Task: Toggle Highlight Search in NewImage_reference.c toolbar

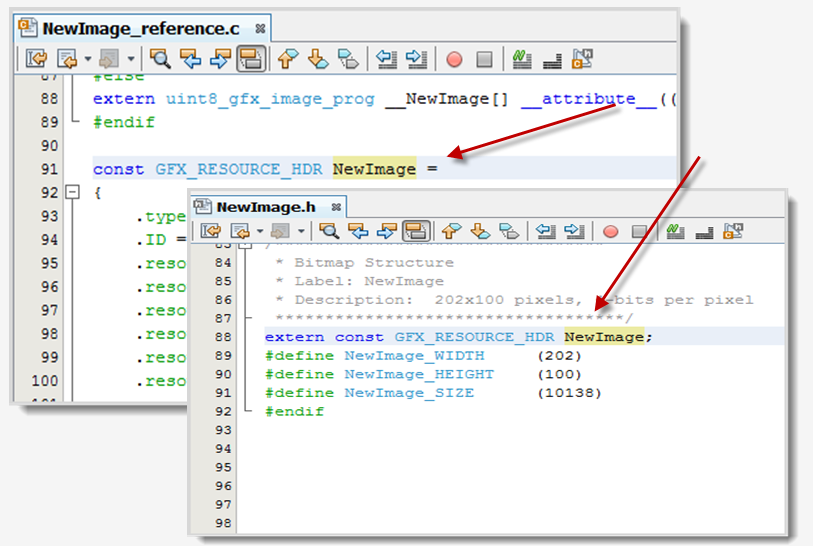Action: tap(250, 59)
